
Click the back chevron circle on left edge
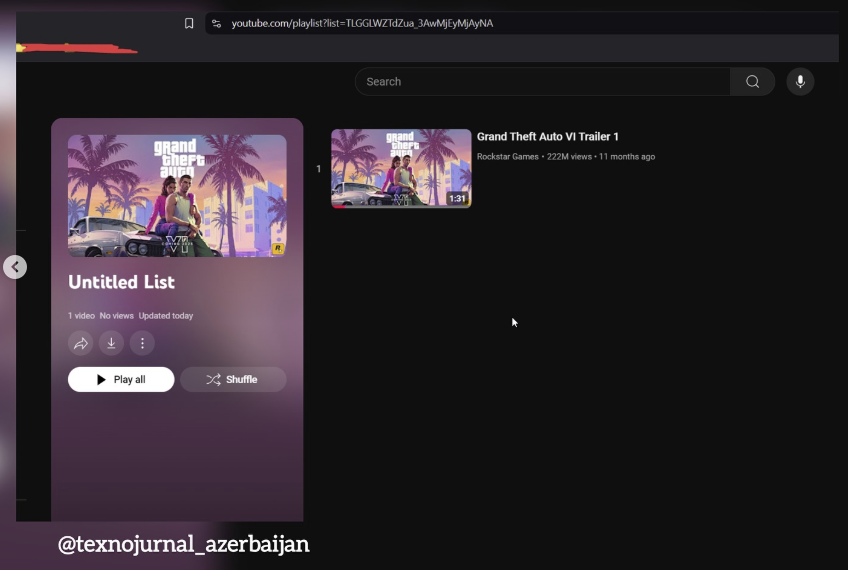tap(15, 267)
